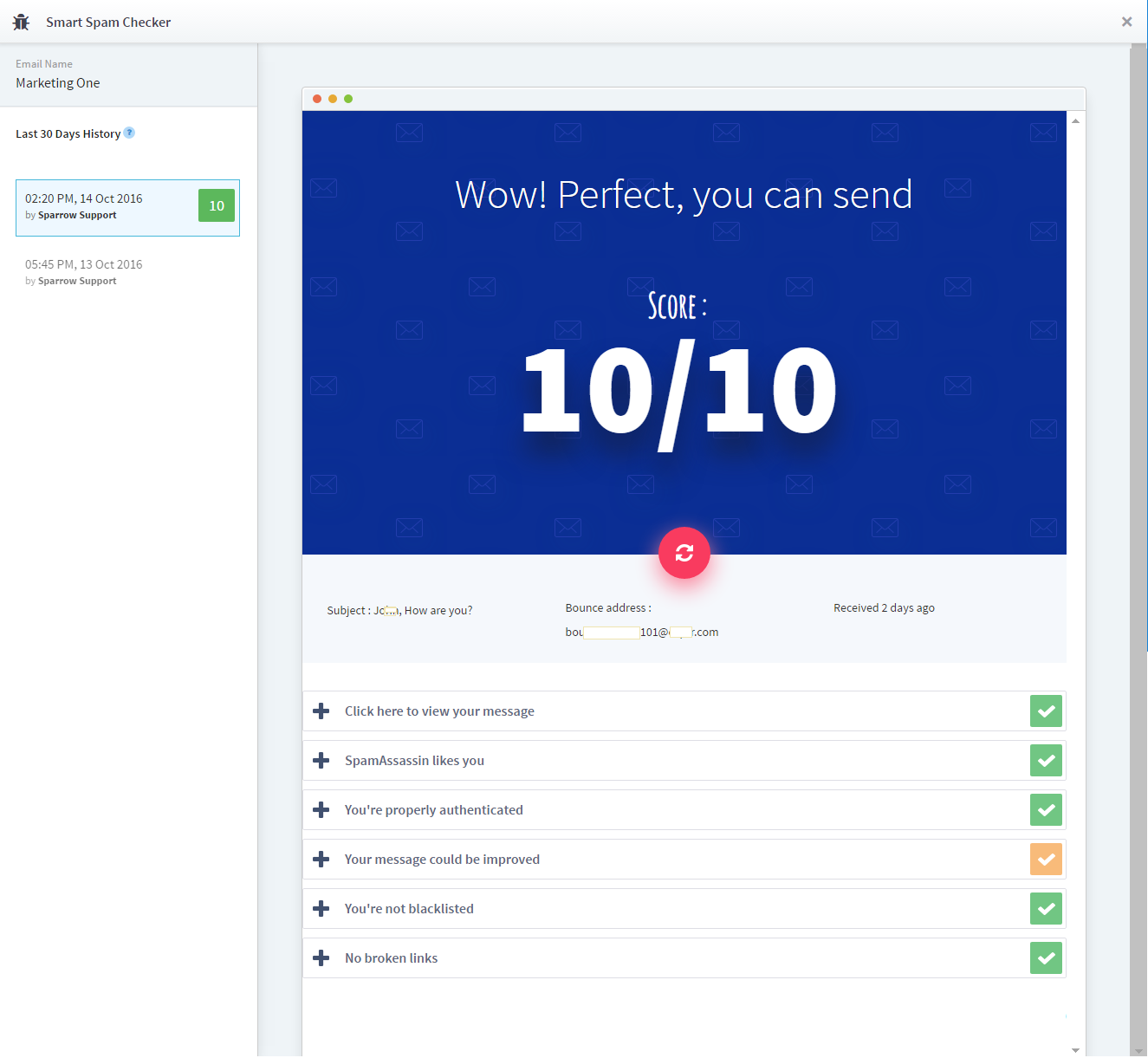Click the Marketing One email name
Image resolution: width=1148 pixels, height=1058 pixels.
click(x=58, y=83)
